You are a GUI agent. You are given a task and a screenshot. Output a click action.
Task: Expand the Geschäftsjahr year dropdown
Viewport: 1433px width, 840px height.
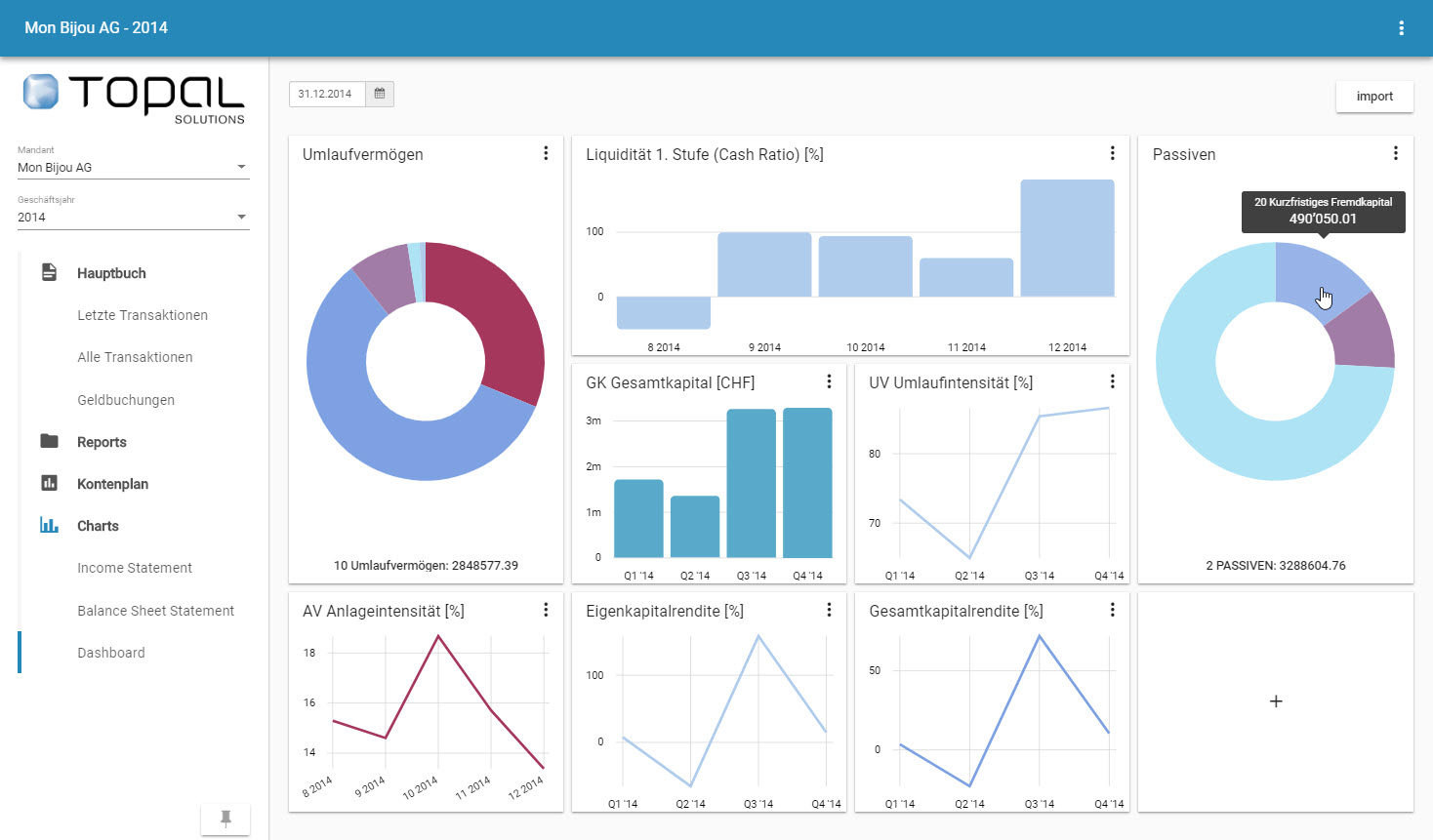[x=133, y=218]
